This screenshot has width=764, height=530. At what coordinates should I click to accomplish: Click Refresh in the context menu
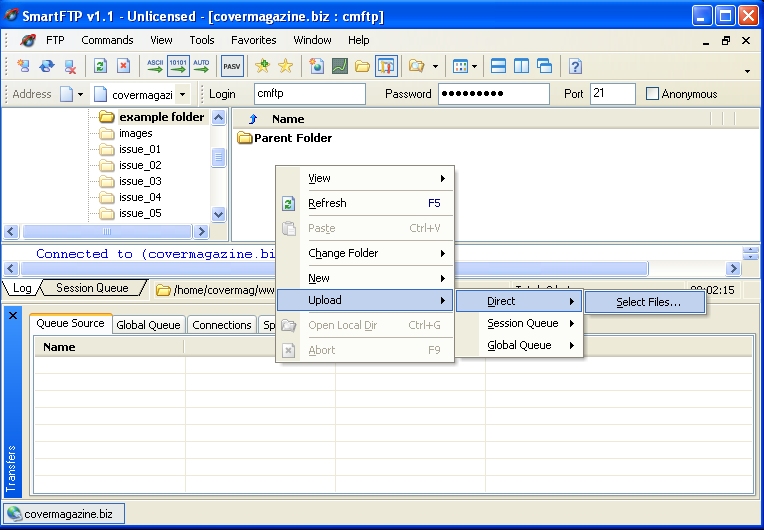(365, 203)
